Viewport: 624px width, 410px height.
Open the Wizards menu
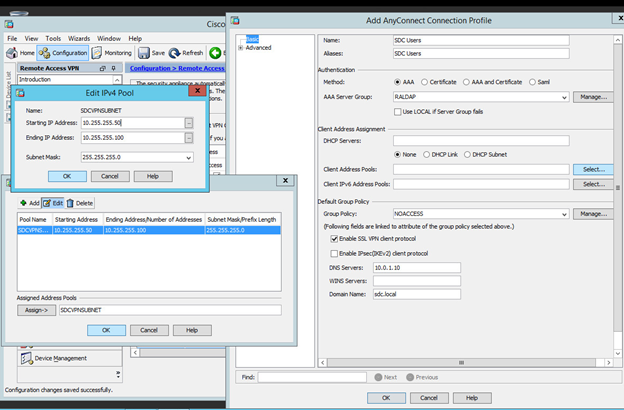pyautogui.click(x=80, y=37)
